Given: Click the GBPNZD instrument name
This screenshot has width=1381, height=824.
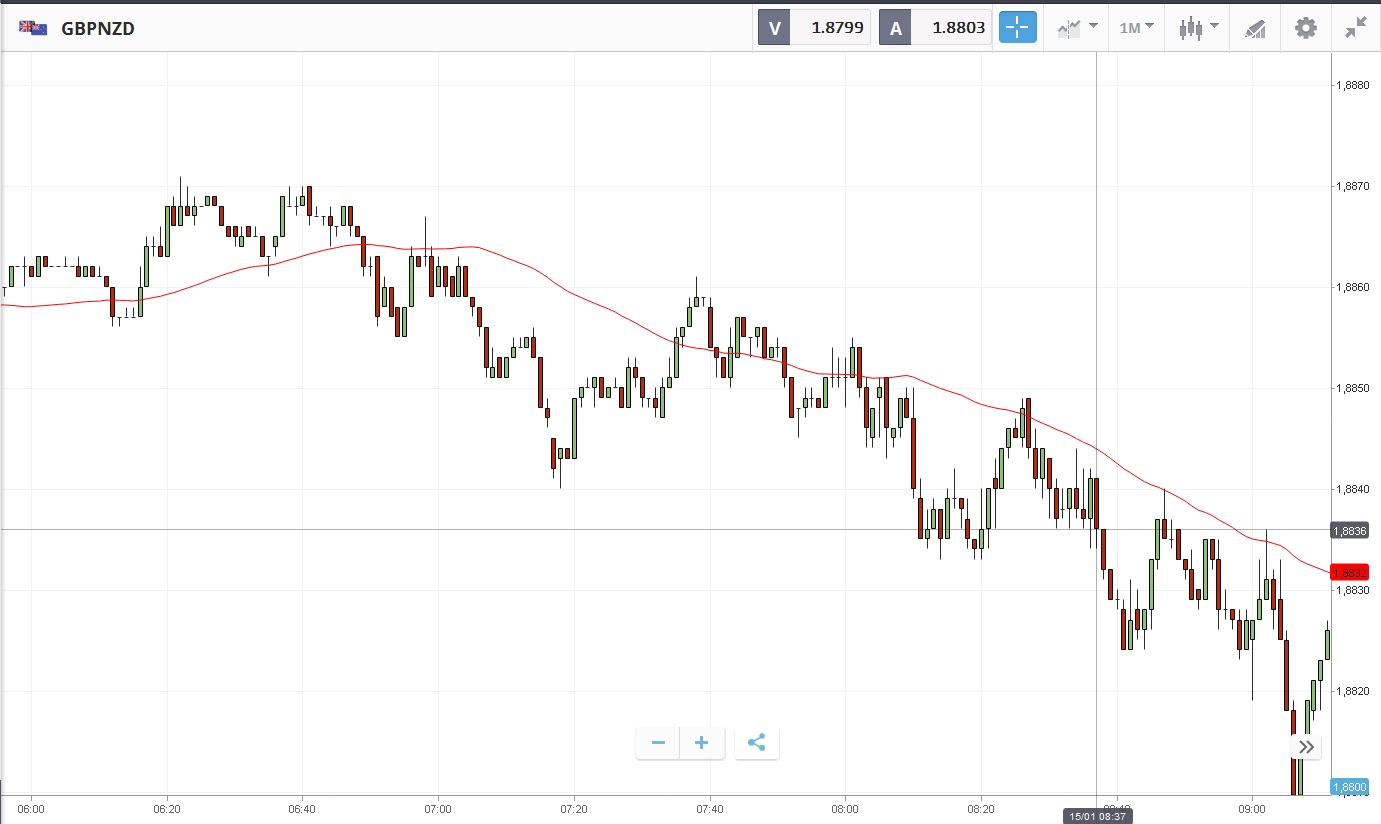Looking at the screenshot, I should [98, 28].
